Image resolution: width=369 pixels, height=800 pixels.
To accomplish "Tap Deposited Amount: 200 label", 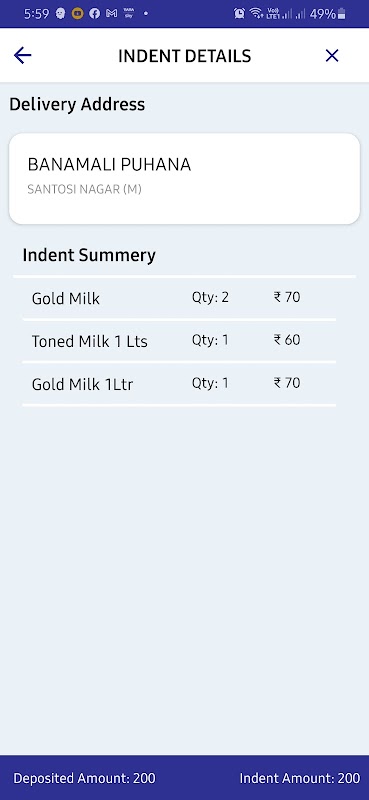I will pos(84,779).
